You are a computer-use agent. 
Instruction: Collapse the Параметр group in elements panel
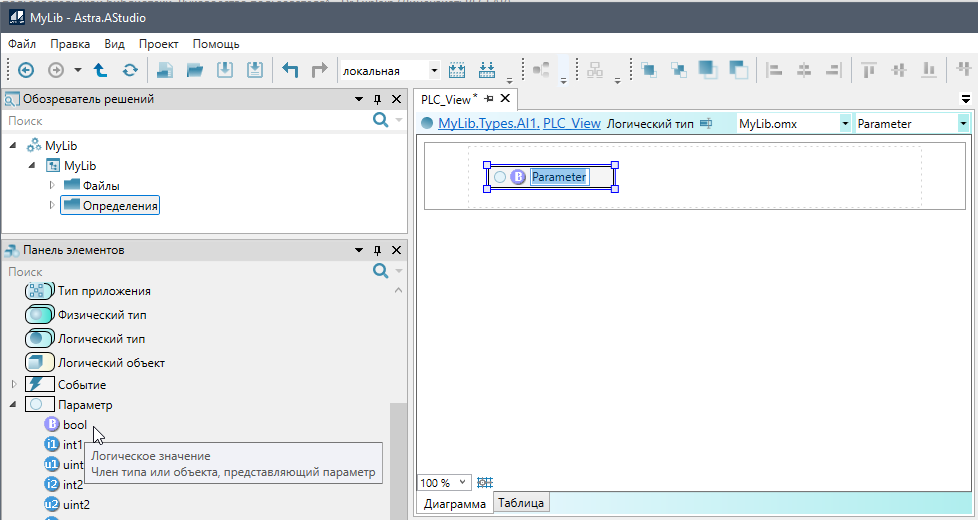(x=14, y=405)
